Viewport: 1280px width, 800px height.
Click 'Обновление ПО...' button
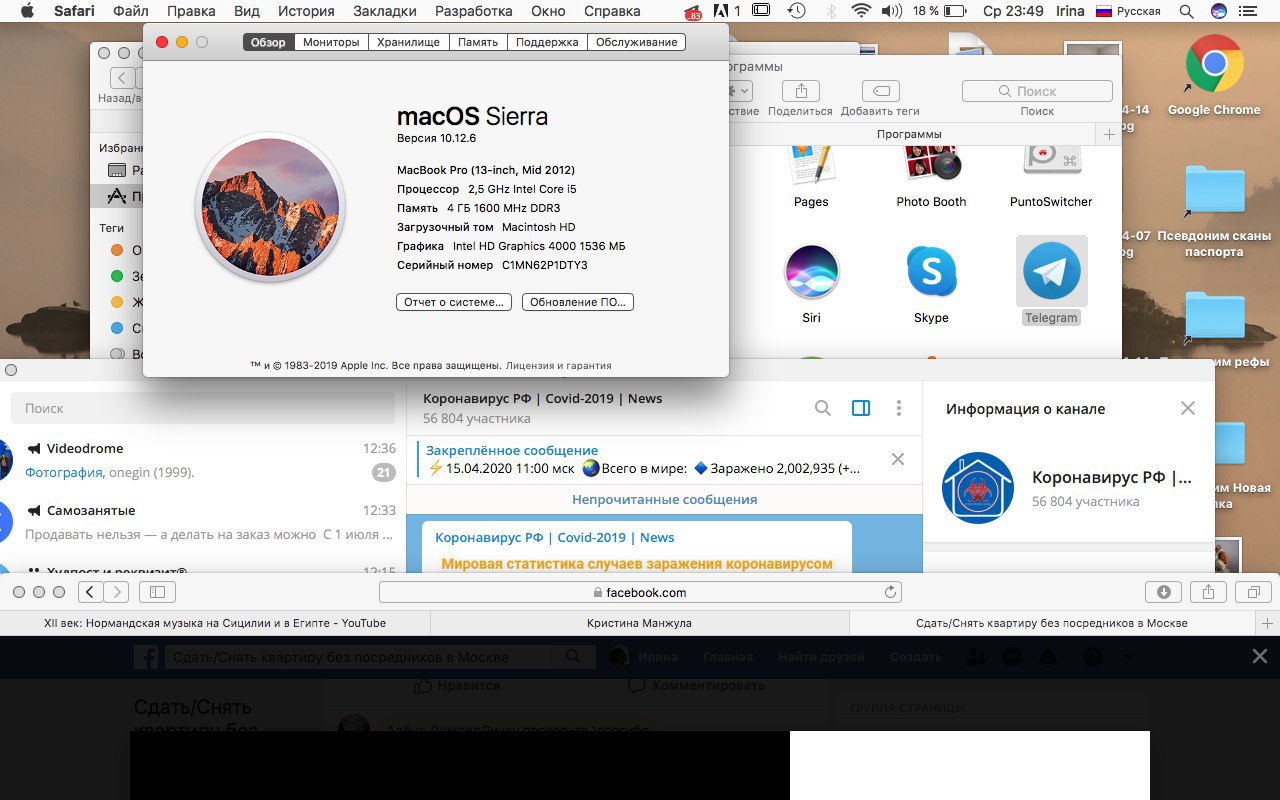pyautogui.click(x=578, y=302)
